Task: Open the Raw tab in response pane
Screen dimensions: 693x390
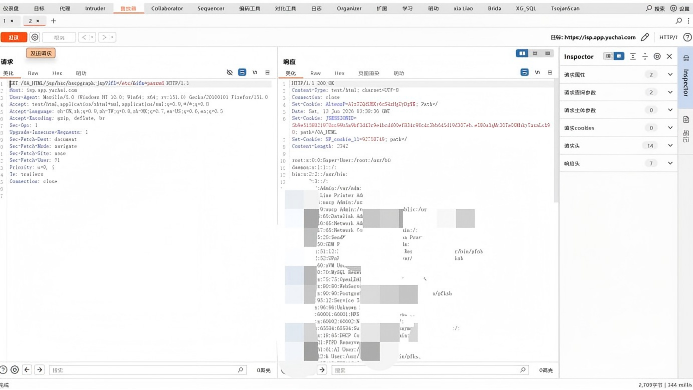Action: click(x=316, y=73)
